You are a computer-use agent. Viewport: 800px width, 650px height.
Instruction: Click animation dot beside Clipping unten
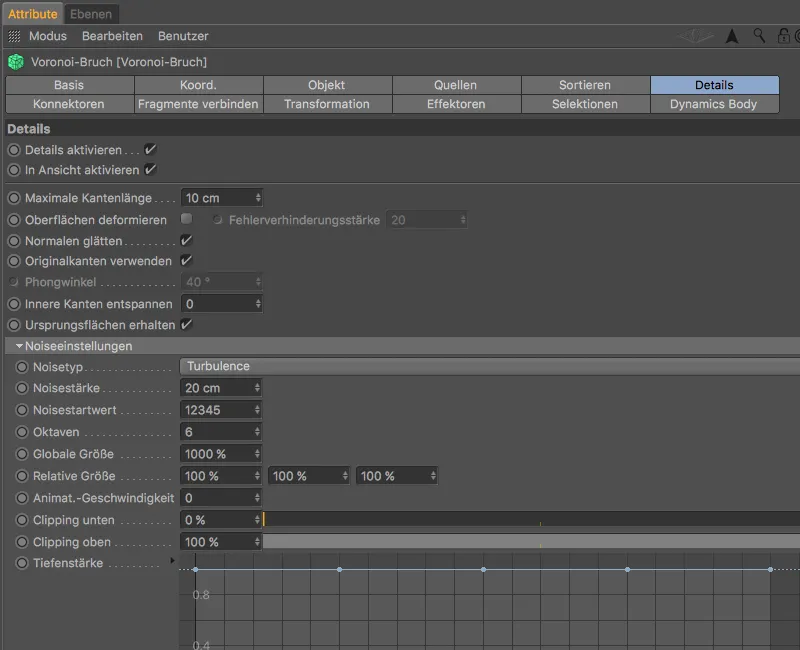pos(22,520)
